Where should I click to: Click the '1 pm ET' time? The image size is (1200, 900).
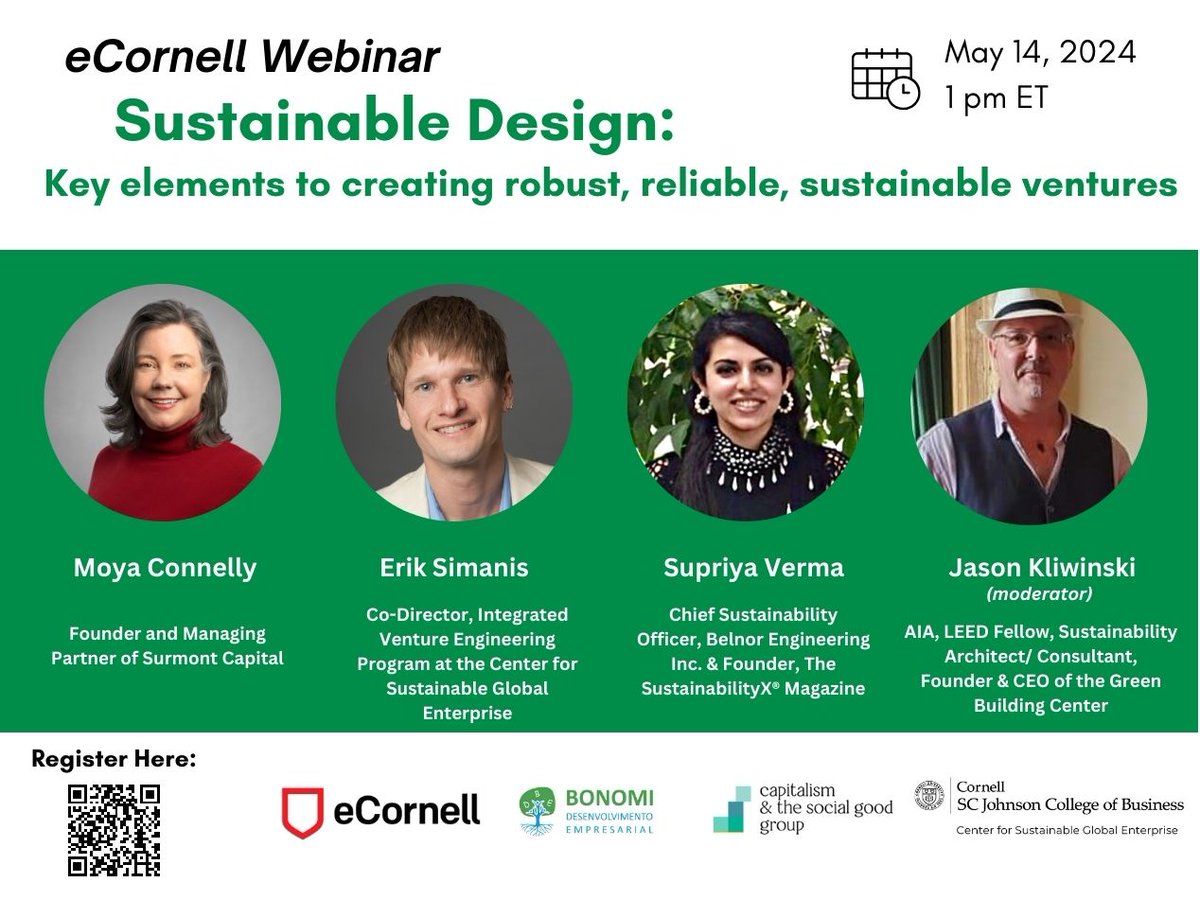coord(996,100)
